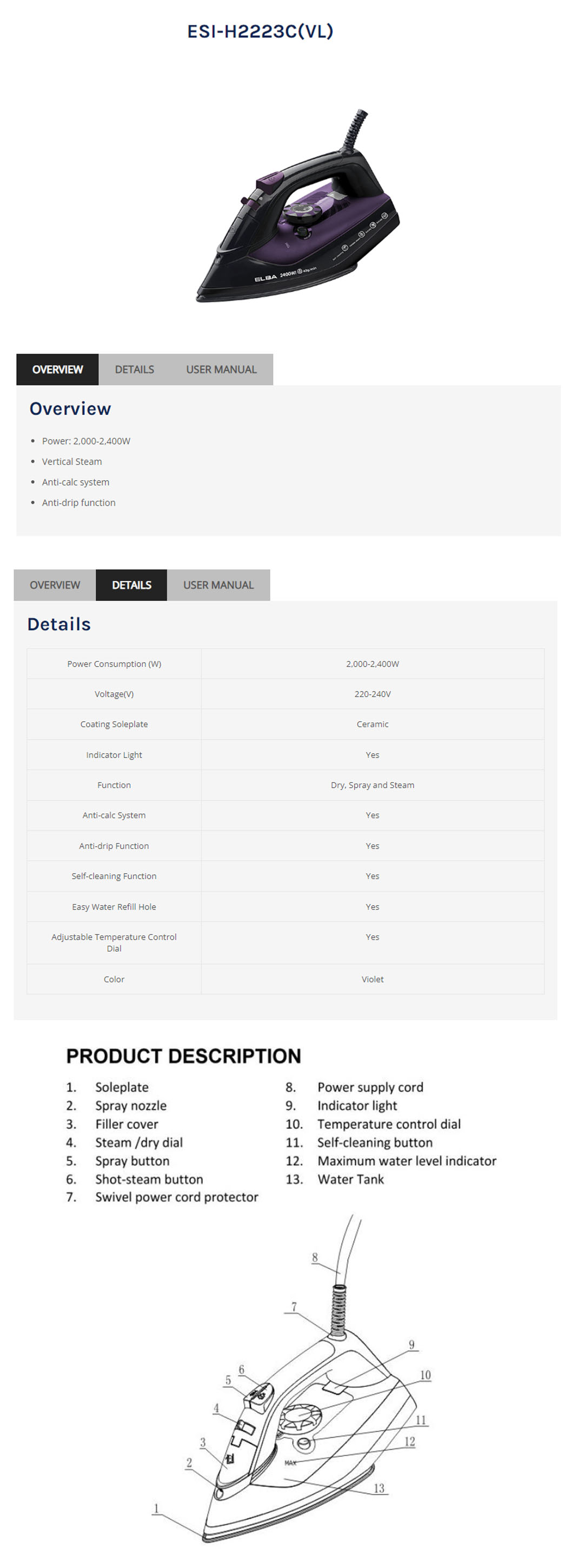Click the 'Vertical Steam' bullet item

[x=72, y=461]
